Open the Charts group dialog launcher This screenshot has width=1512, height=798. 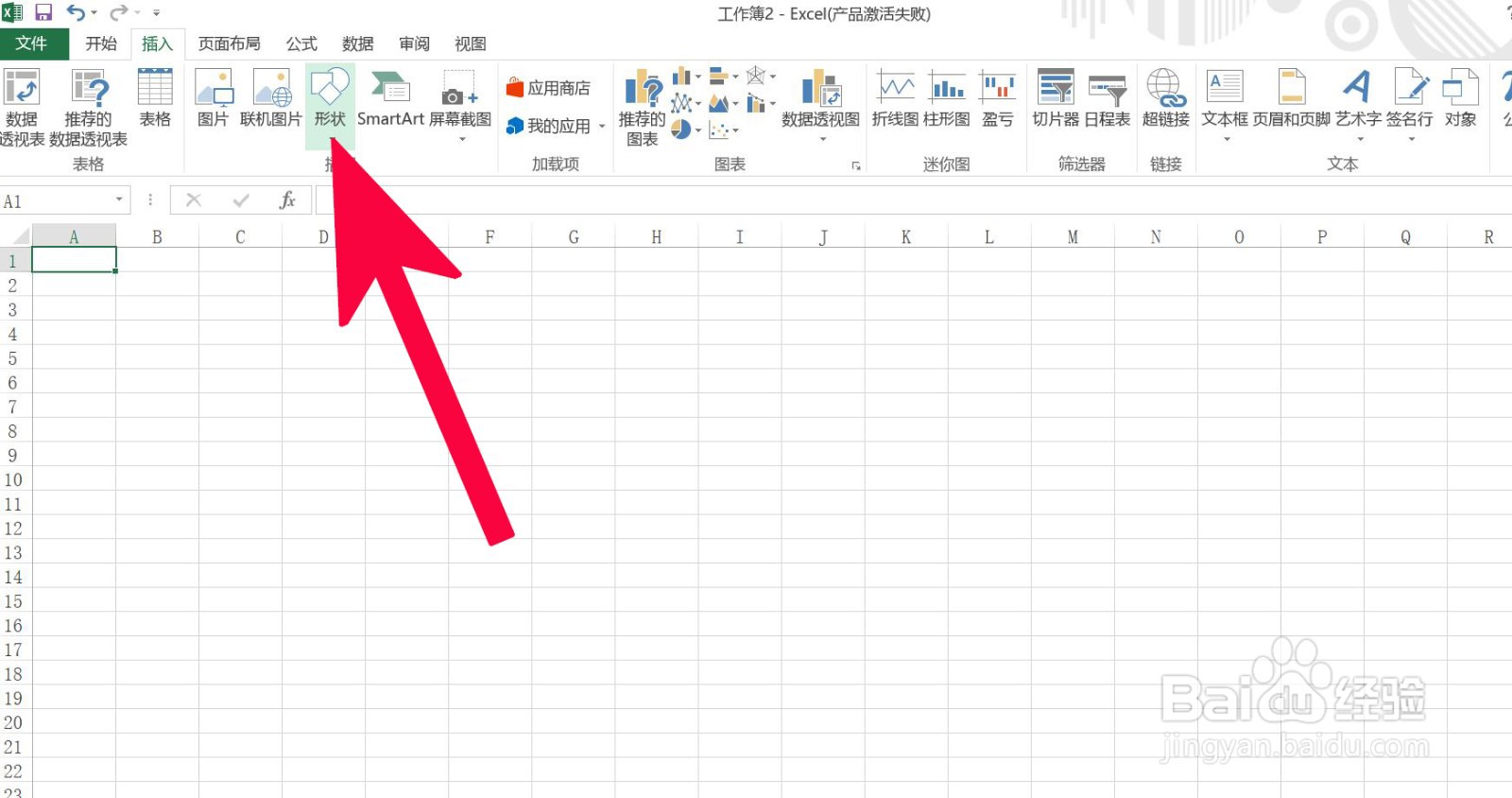(856, 165)
